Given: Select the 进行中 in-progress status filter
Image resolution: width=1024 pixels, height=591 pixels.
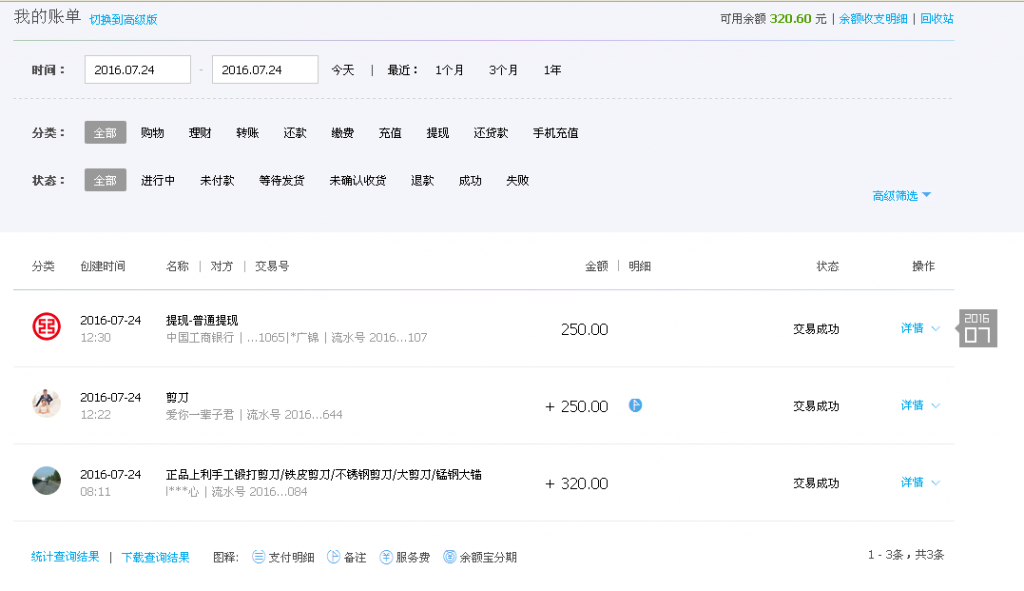Looking at the screenshot, I should coord(157,180).
